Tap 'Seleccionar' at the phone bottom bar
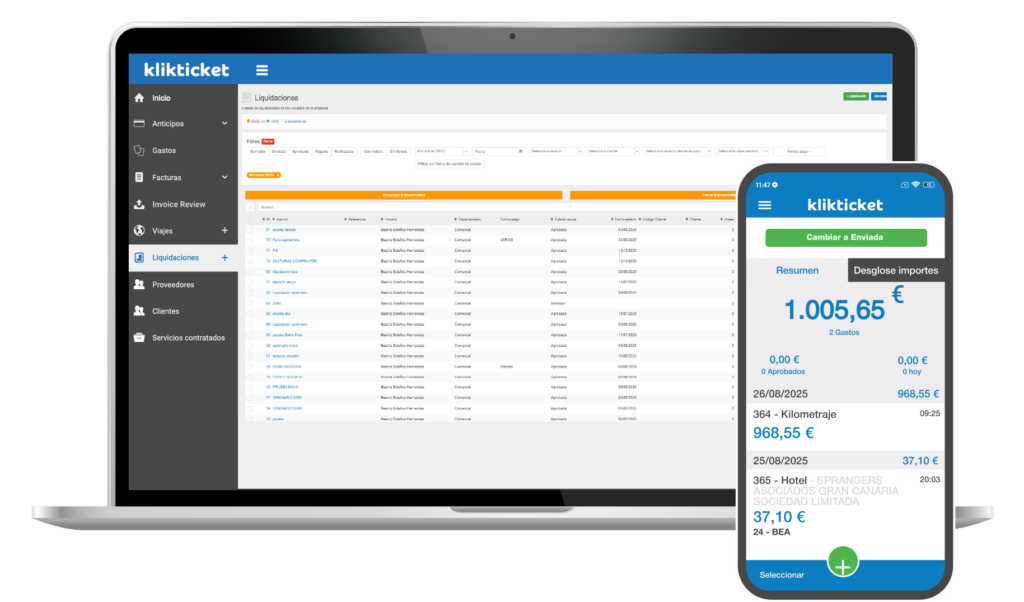 [x=782, y=575]
